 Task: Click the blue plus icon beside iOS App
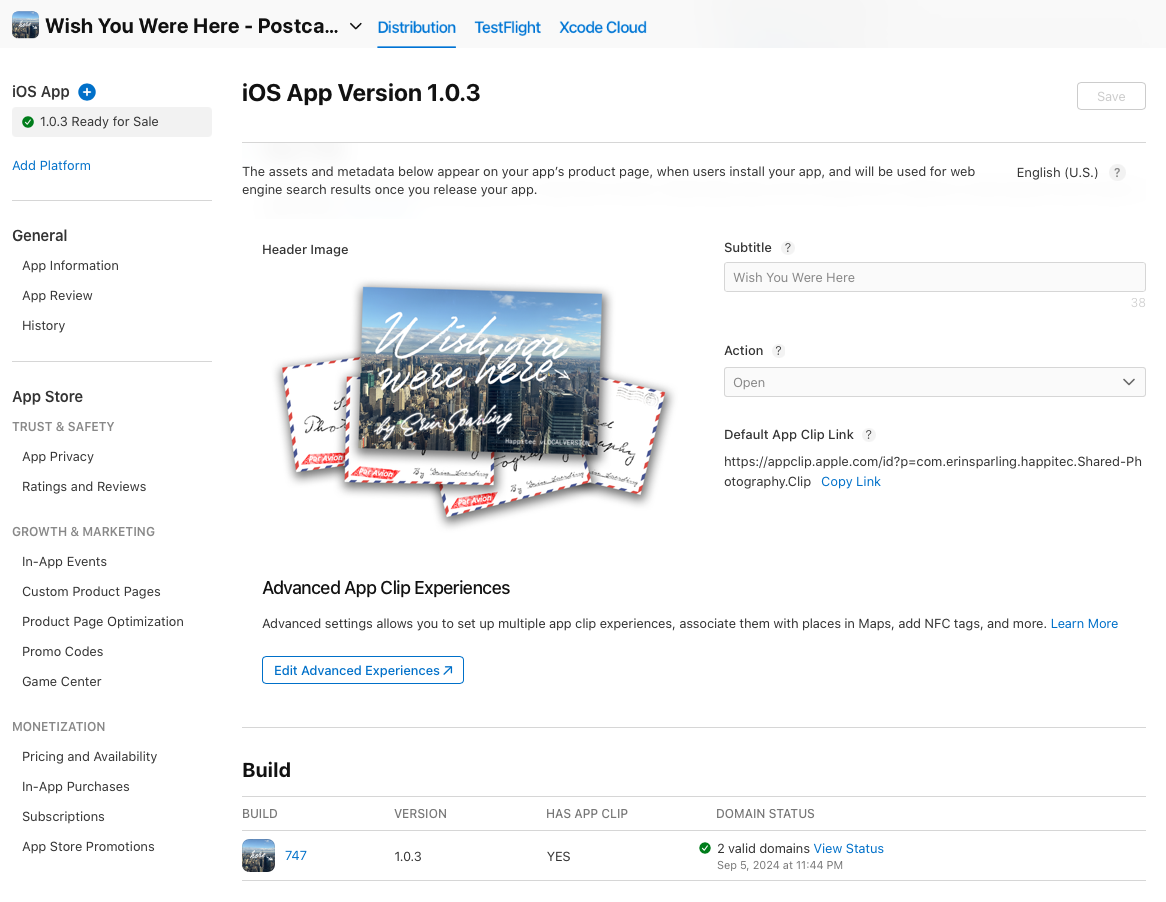(87, 92)
